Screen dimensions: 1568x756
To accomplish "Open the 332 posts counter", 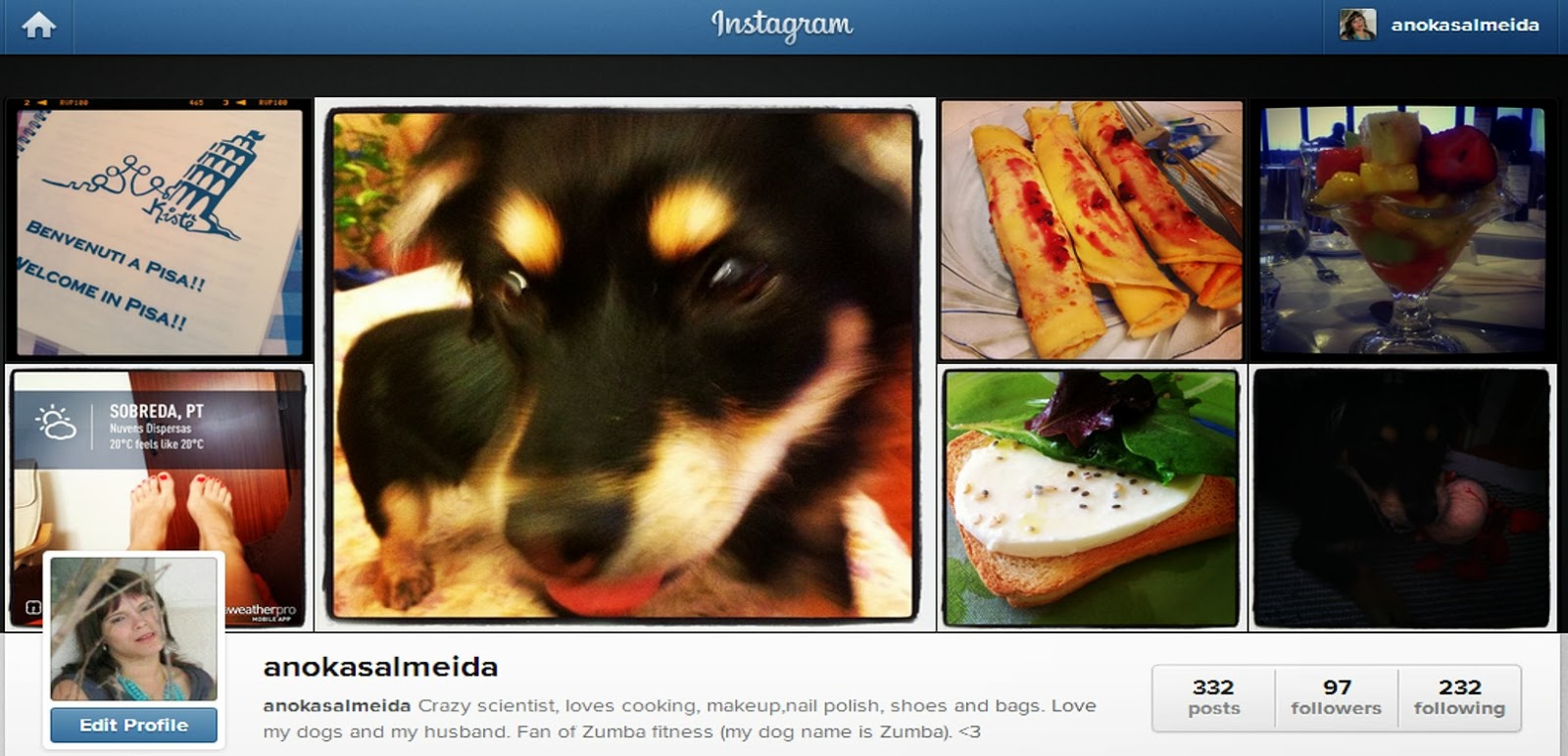I will click(1213, 698).
